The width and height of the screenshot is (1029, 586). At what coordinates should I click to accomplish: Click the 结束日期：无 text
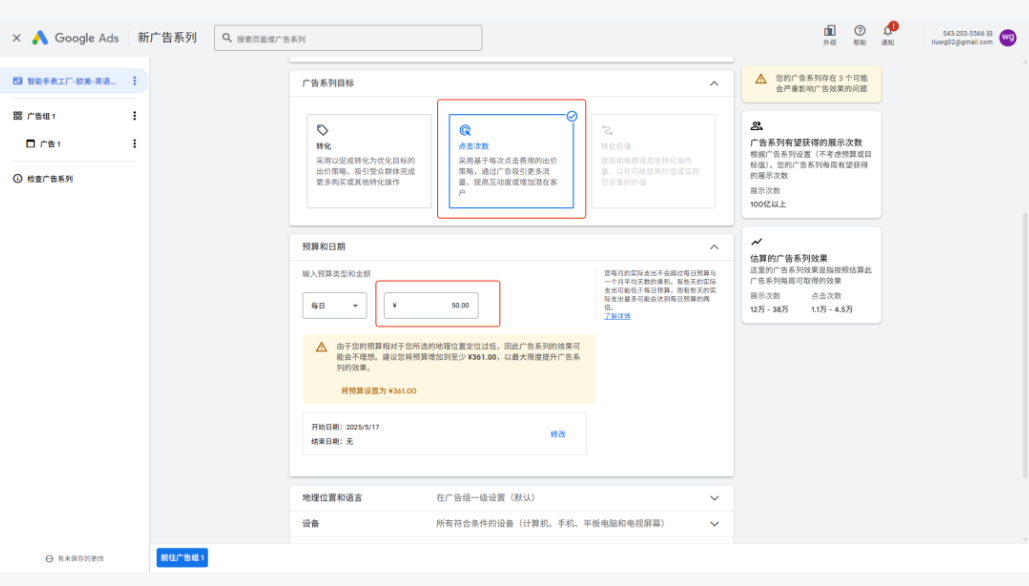332,442
